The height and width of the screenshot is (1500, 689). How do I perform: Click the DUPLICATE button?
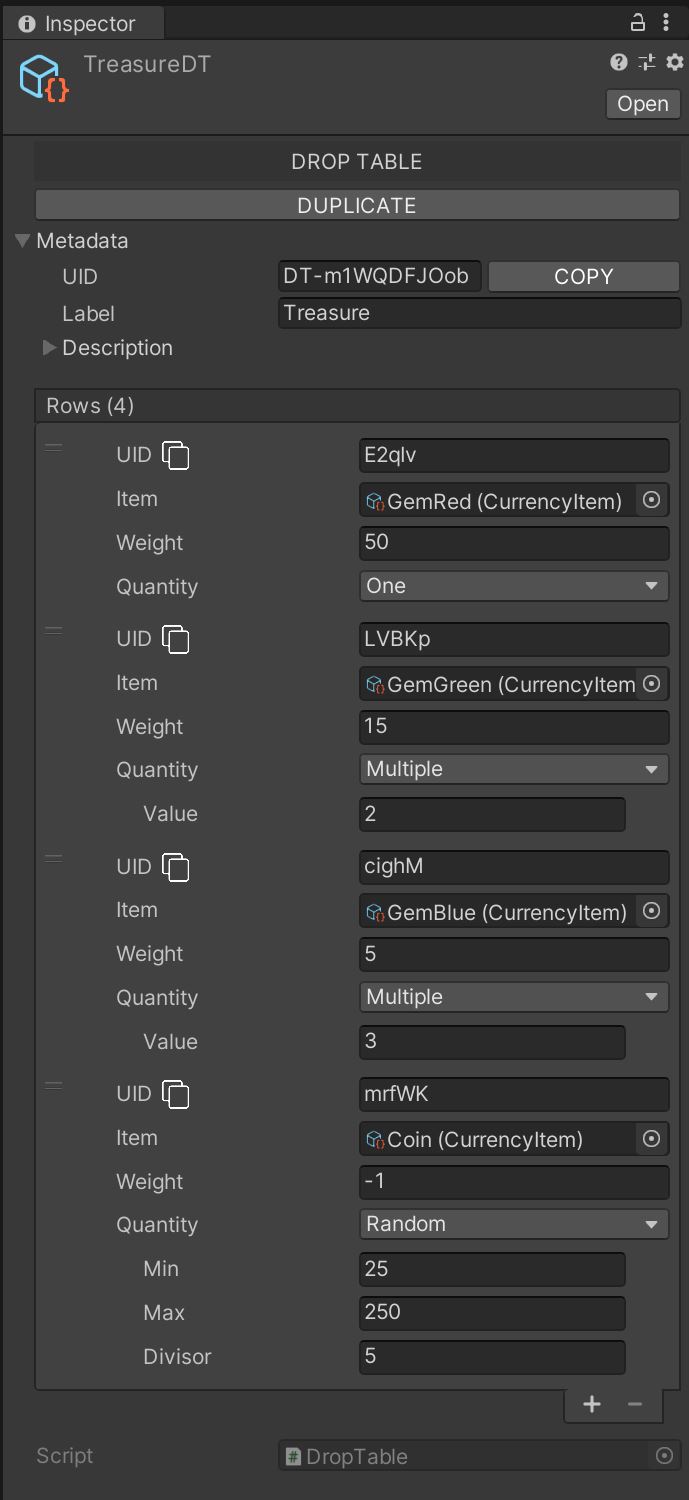pyautogui.click(x=357, y=205)
